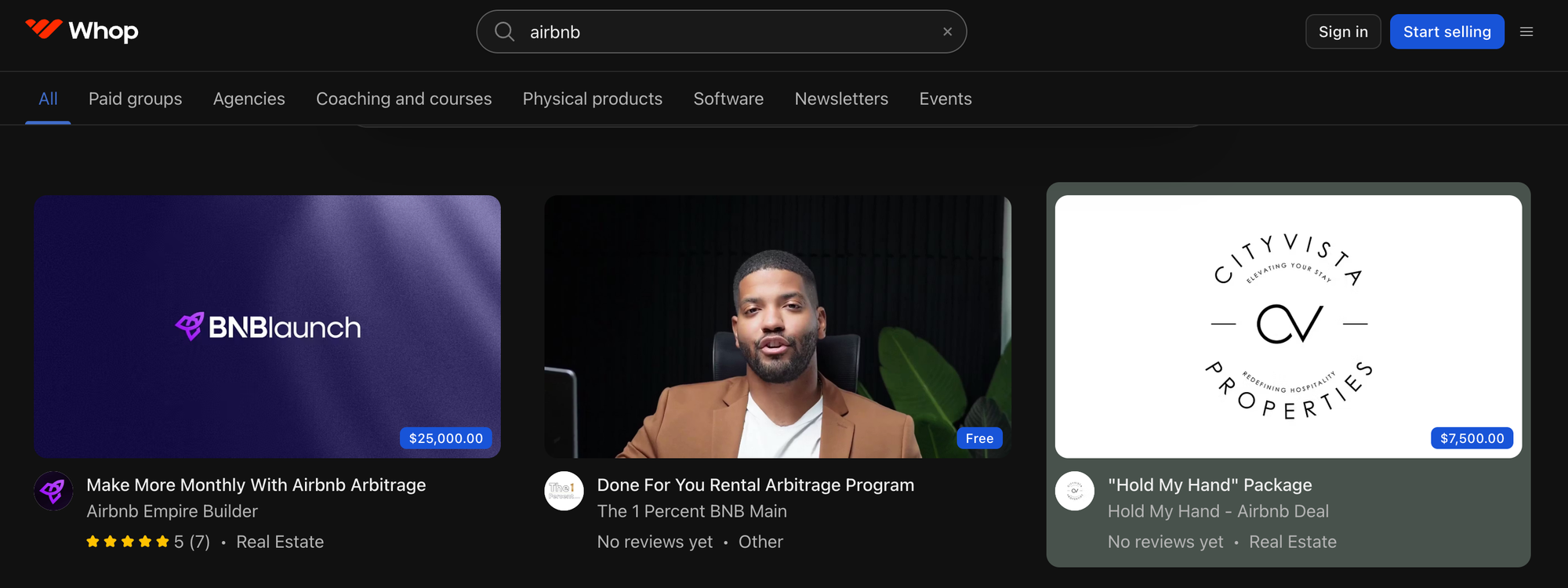
Task: Open the Agencies tab
Action: click(x=249, y=99)
